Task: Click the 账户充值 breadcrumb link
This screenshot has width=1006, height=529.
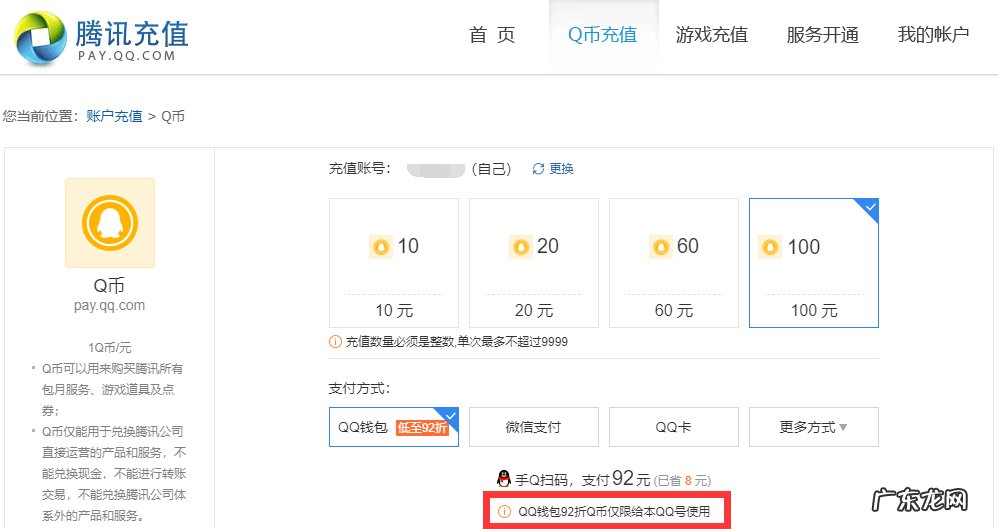Action: click(114, 116)
